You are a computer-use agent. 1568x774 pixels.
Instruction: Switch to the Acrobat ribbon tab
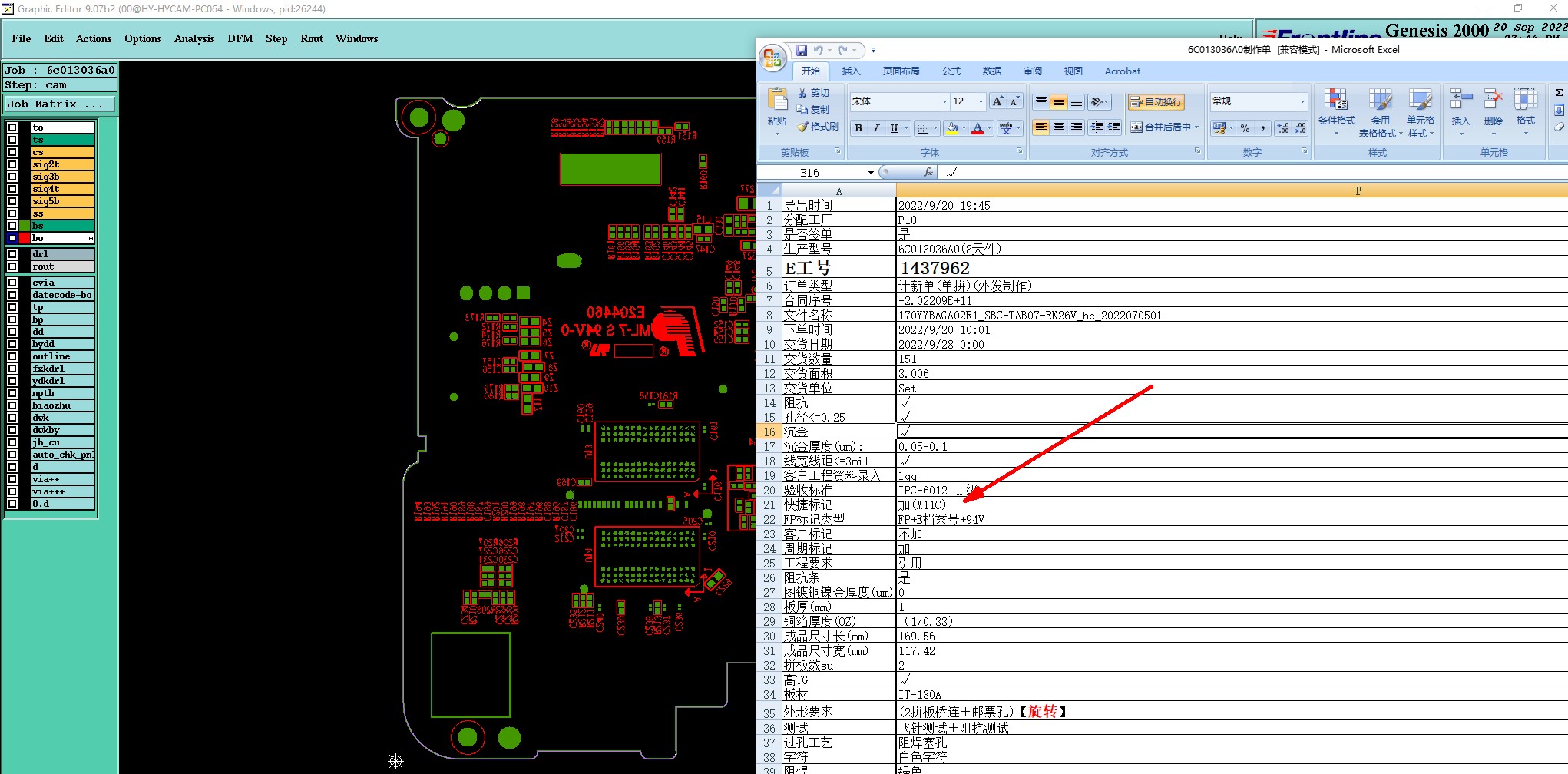tap(1123, 71)
